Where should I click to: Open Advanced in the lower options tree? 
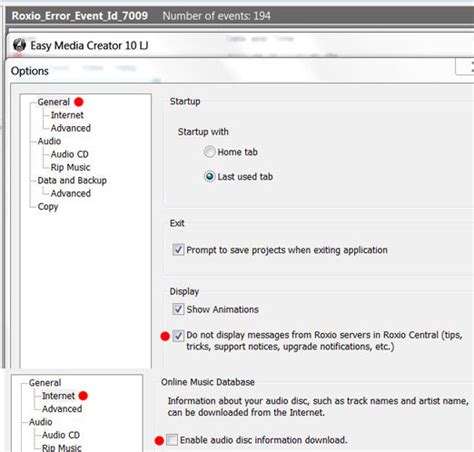coord(62,409)
